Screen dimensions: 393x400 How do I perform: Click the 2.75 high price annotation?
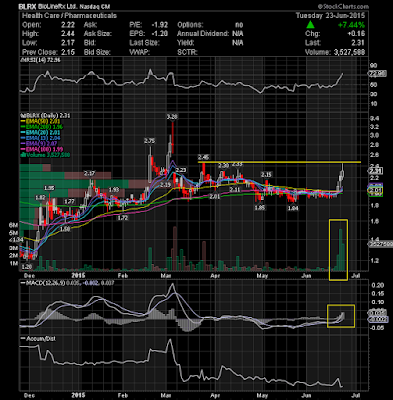click(x=149, y=141)
